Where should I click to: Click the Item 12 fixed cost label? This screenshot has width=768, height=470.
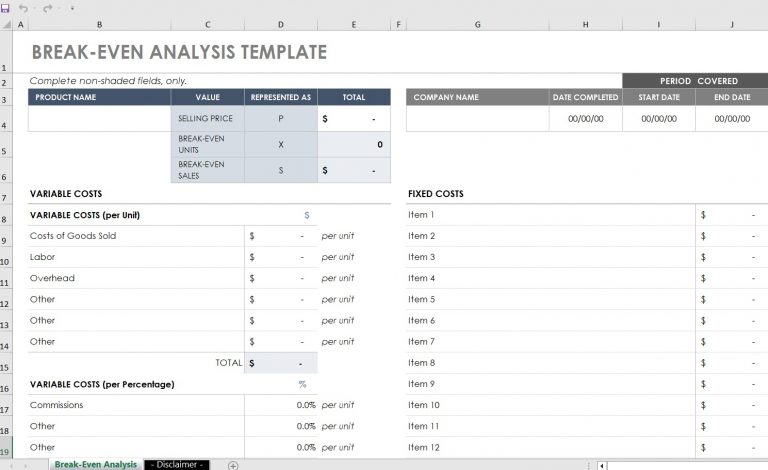[x=424, y=447]
